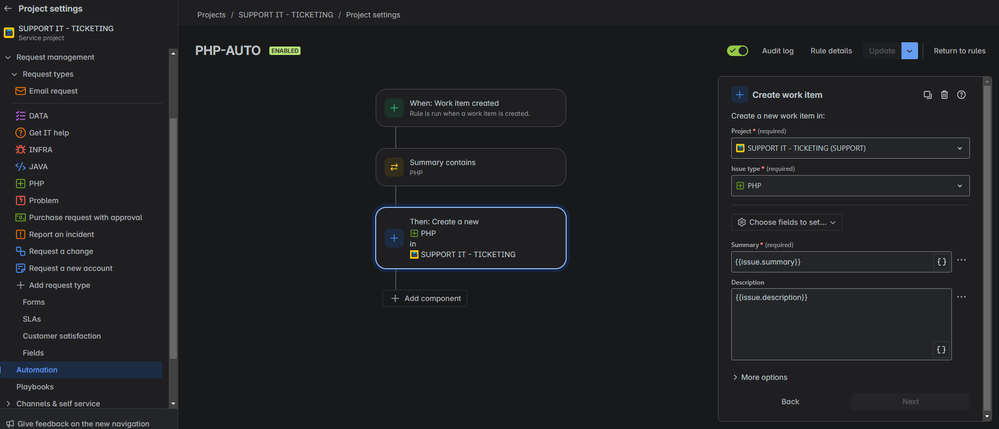Open the Problem request type
This screenshot has height=429, width=999.
(x=43, y=200)
